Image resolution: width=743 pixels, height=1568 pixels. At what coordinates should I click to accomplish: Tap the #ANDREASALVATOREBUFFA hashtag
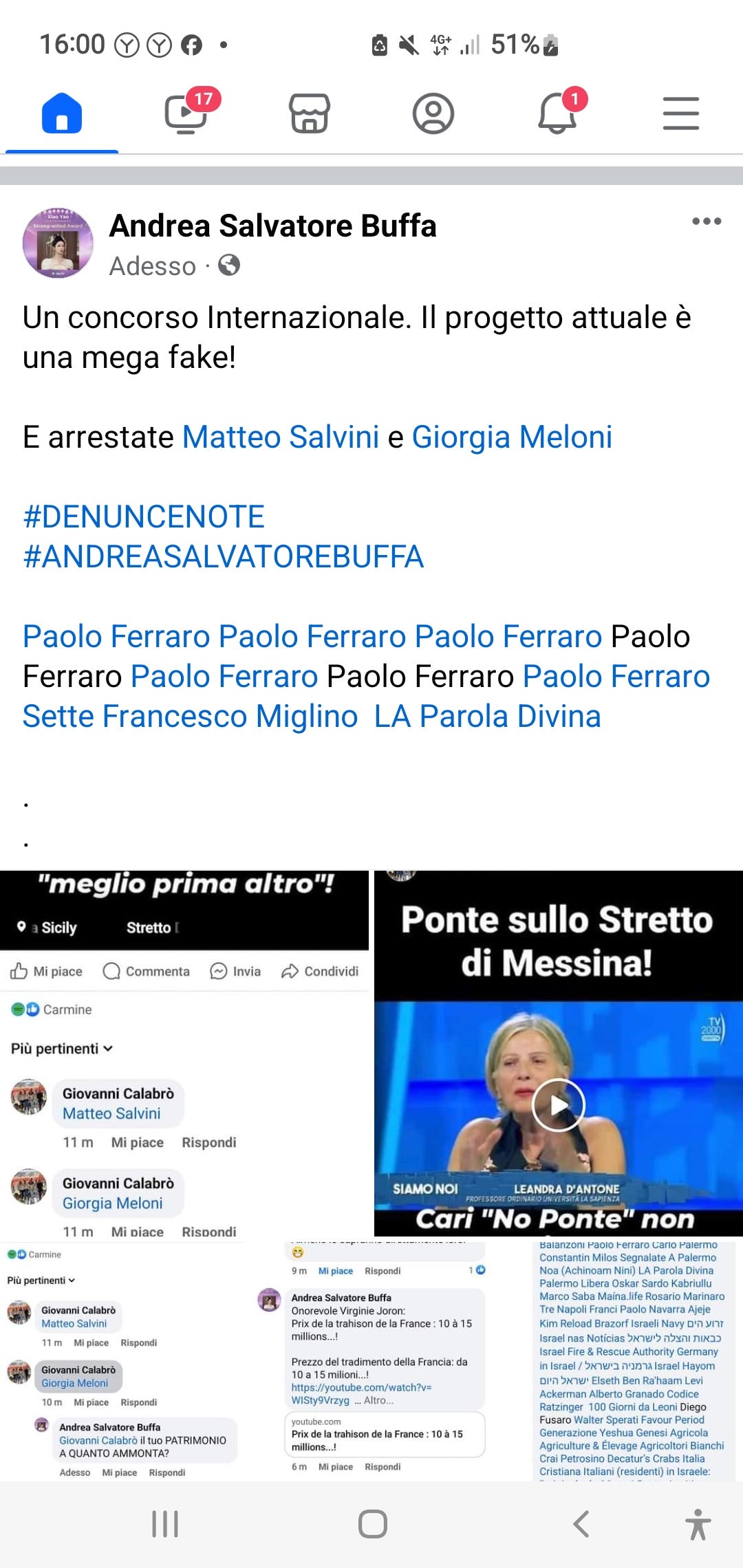[x=224, y=556]
